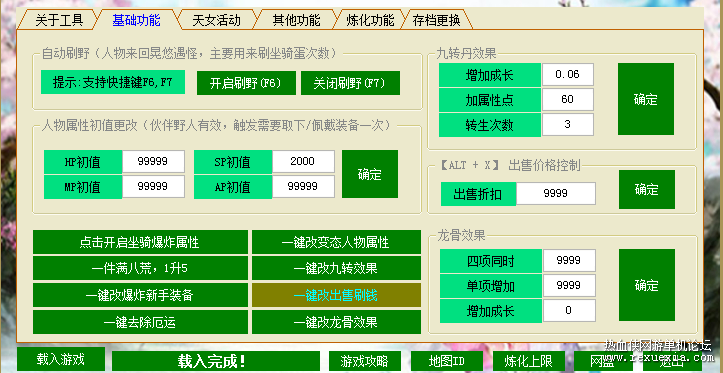
Task: Click the 关闭刷野(F7) button
Action: pos(350,83)
